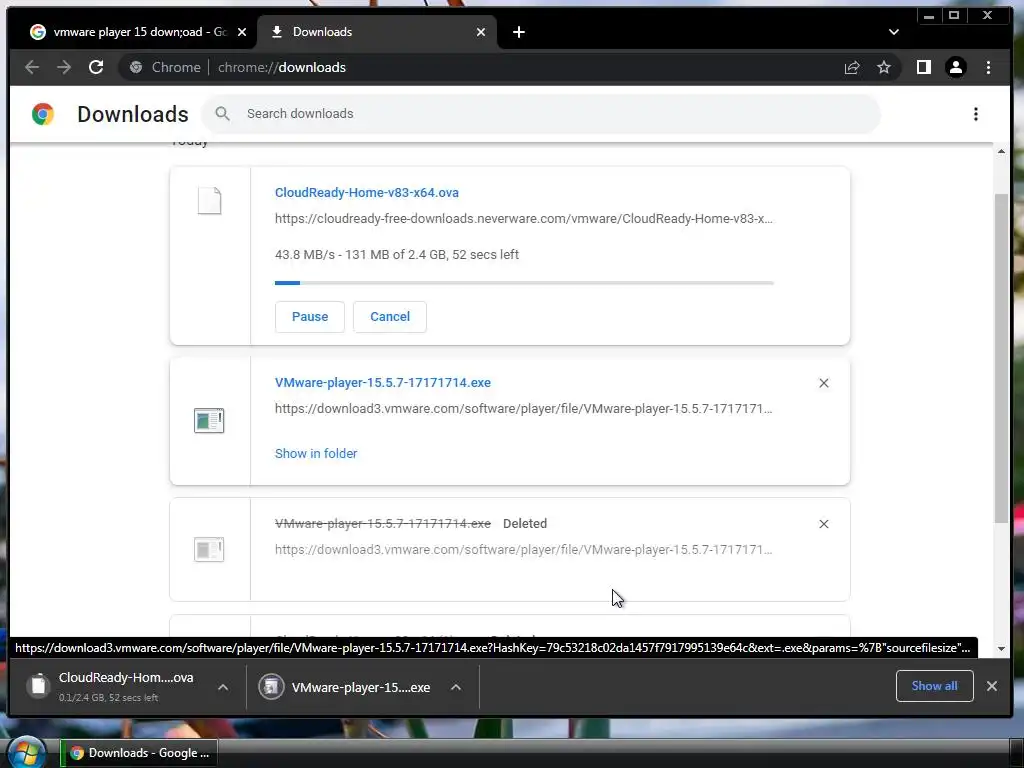The height and width of the screenshot is (768, 1024).
Task: Open the Windows Start orb
Action: [26, 752]
